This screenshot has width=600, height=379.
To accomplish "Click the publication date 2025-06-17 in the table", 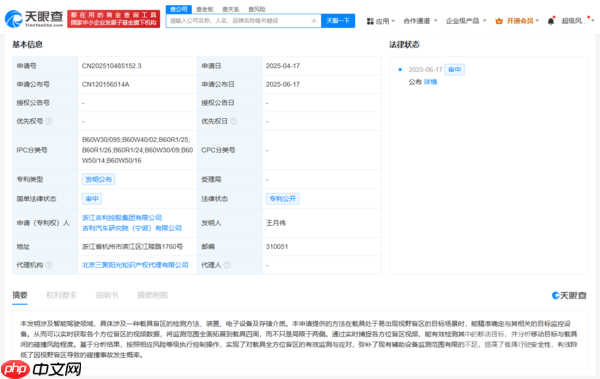I will coord(283,84).
